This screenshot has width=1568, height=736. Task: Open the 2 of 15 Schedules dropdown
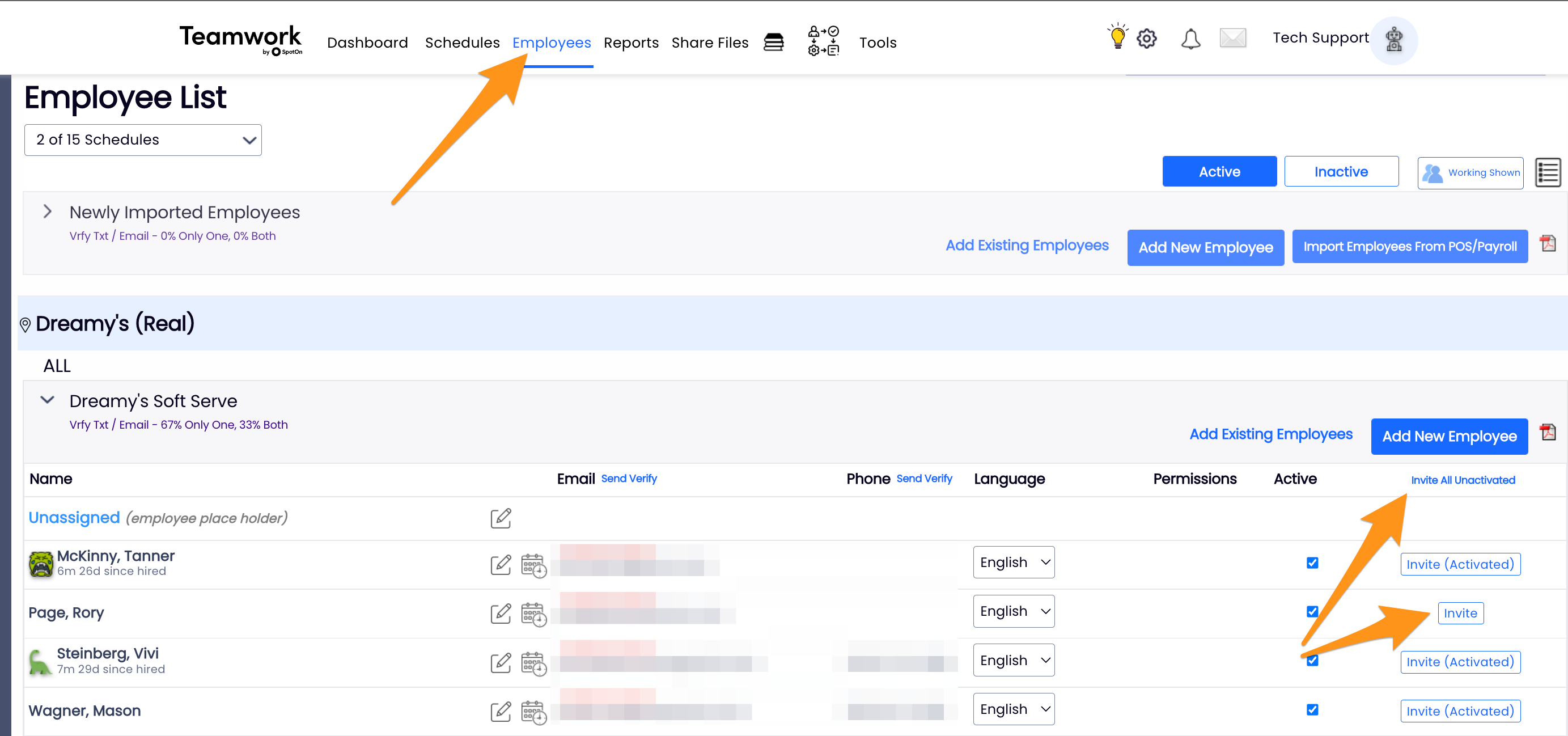143,140
